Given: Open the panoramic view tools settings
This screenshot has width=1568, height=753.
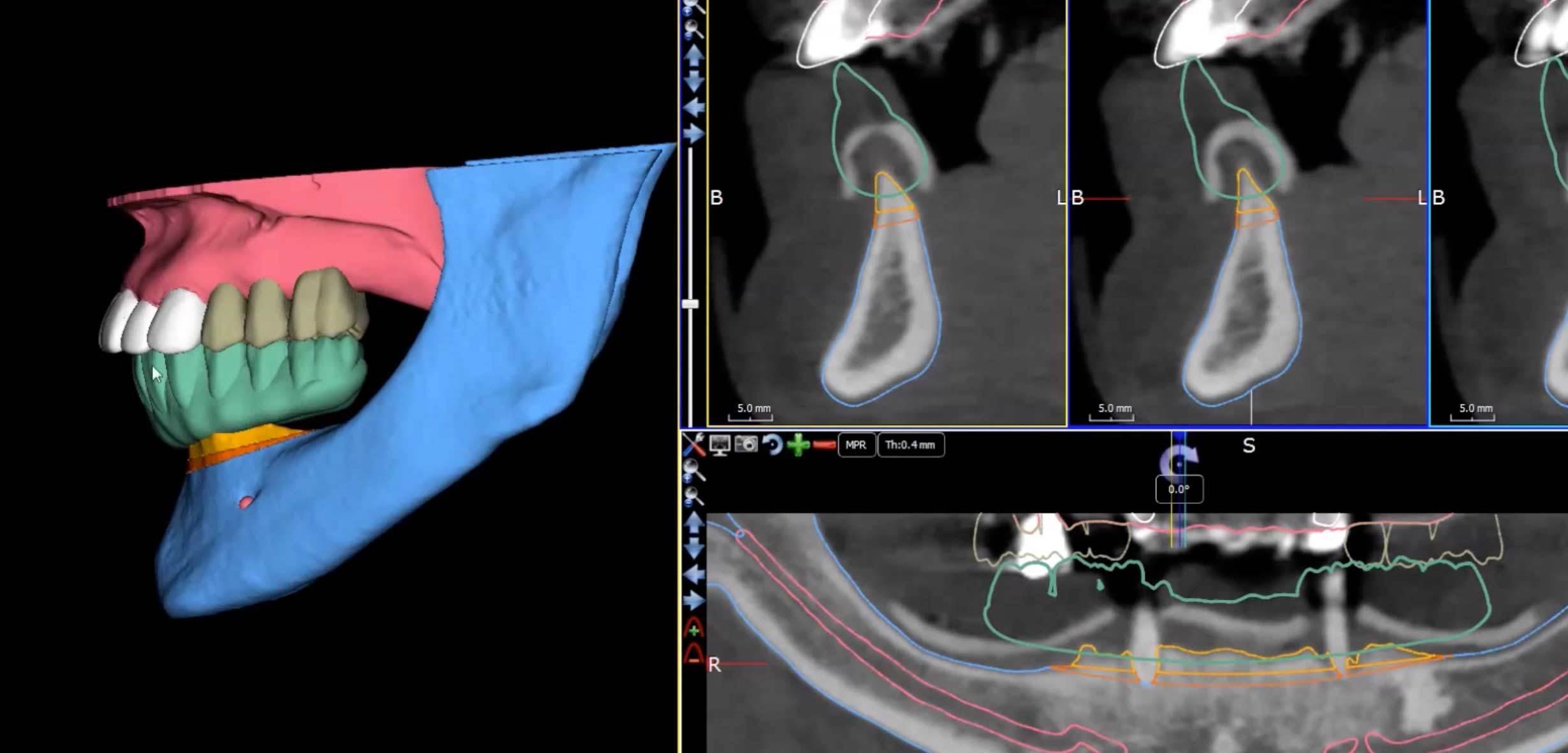Looking at the screenshot, I should click(x=693, y=444).
